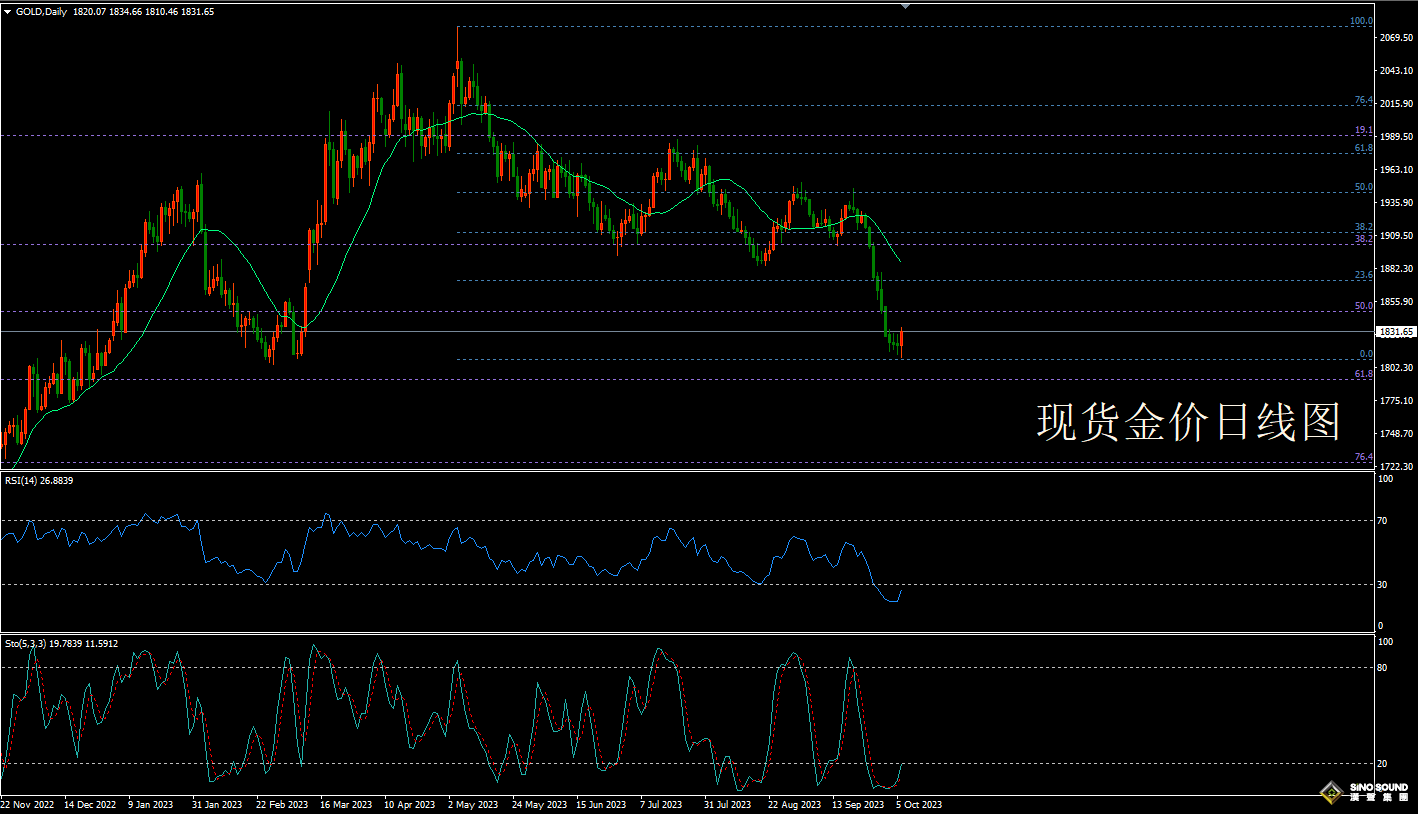
Task: Open the GOLD,Daily dropdown arrow
Action: pos(8,12)
